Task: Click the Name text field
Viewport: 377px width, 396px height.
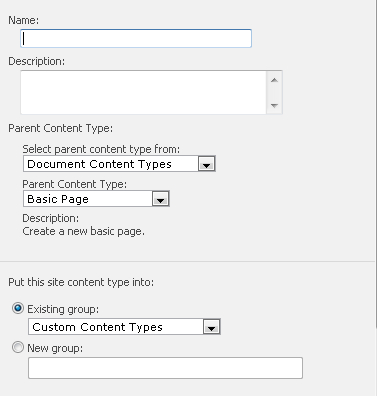Action: click(136, 38)
